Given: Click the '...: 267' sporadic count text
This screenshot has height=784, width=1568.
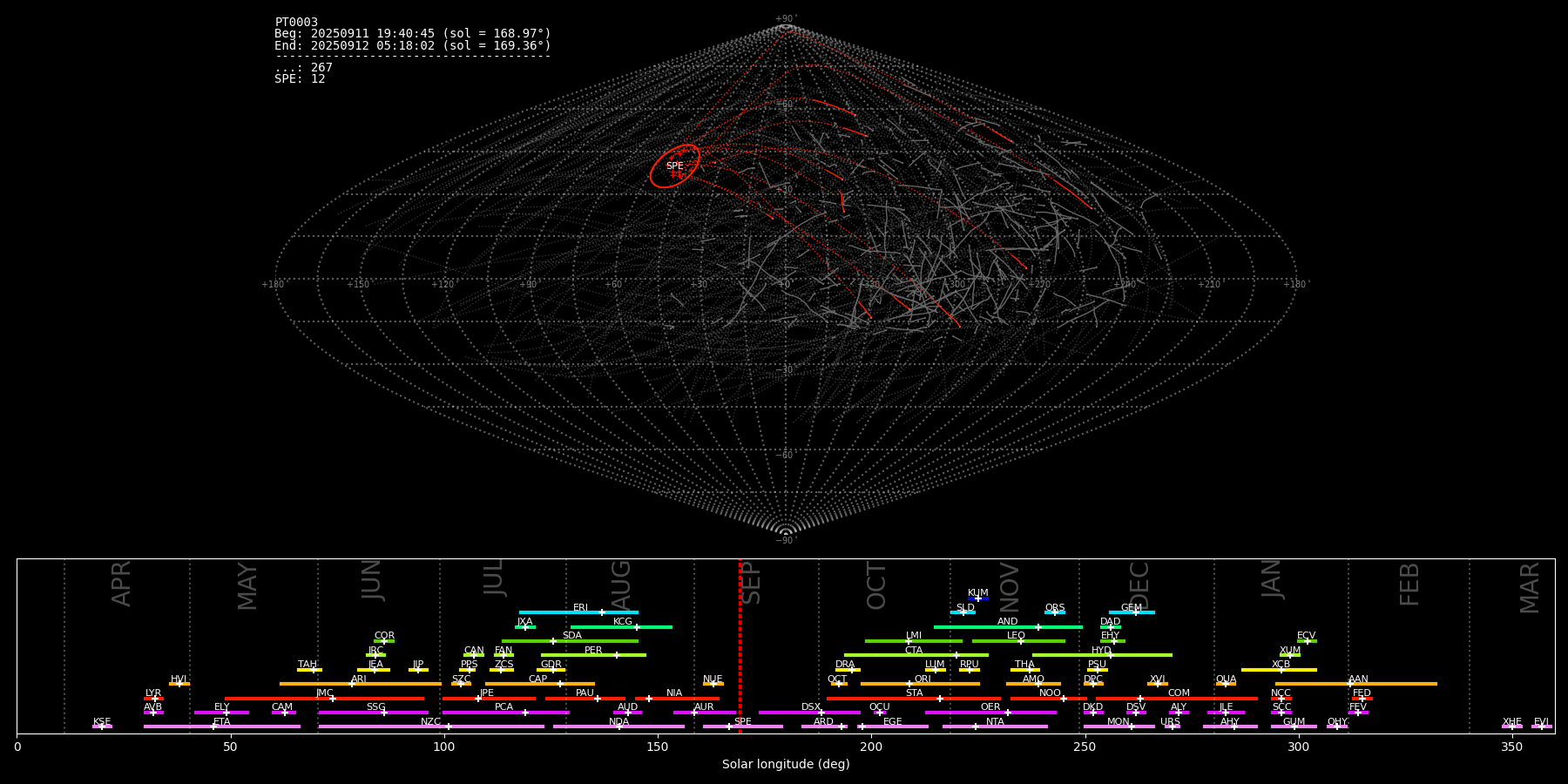Looking at the screenshot, I should point(303,68).
